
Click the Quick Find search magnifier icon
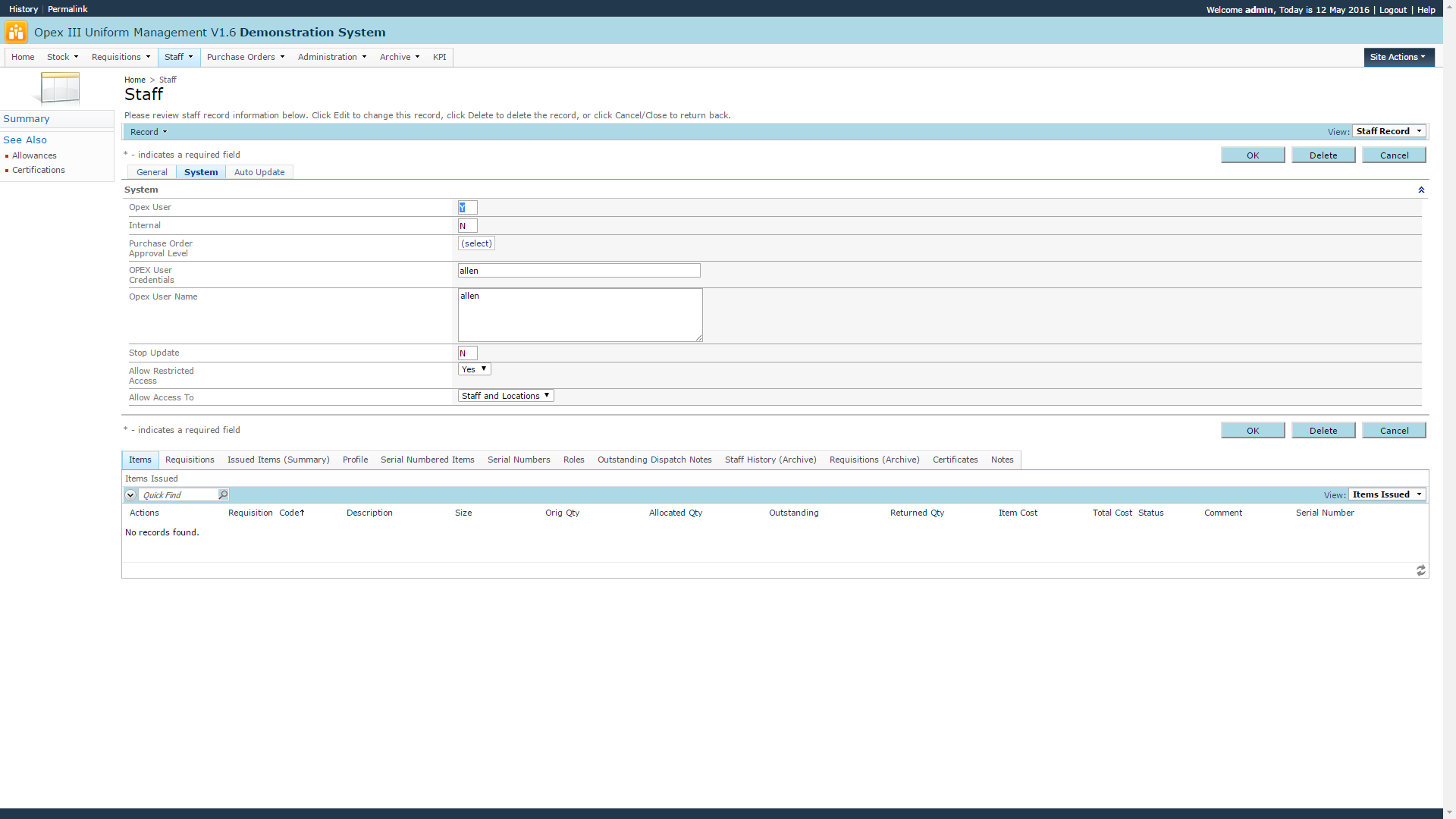pyautogui.click(x=223, y=494)
